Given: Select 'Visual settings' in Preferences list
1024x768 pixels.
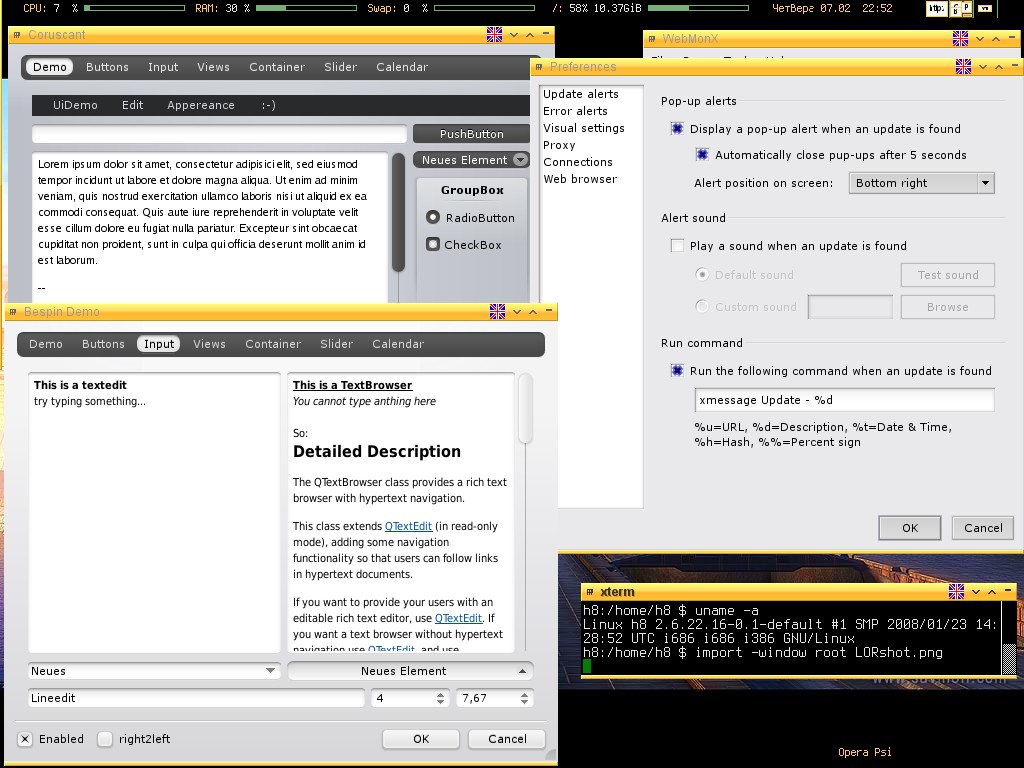Looking at the screenshot, I should click(583, 128).
